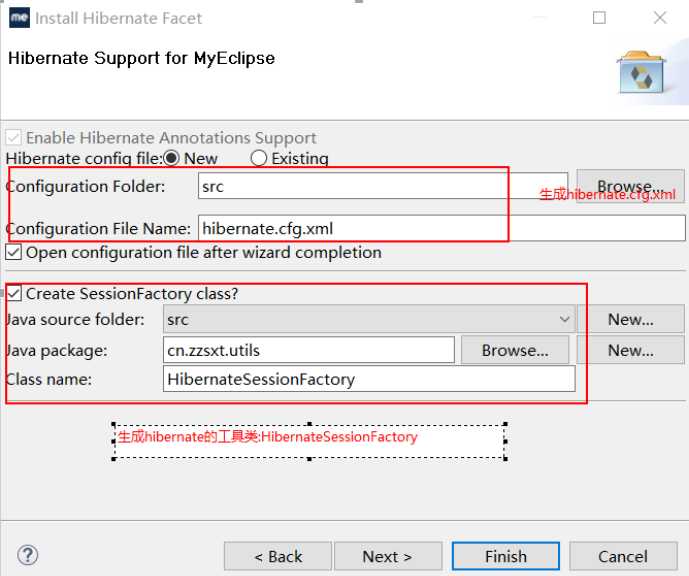Proceed with the Next button

pyautogui.click(x=388, y=556)
